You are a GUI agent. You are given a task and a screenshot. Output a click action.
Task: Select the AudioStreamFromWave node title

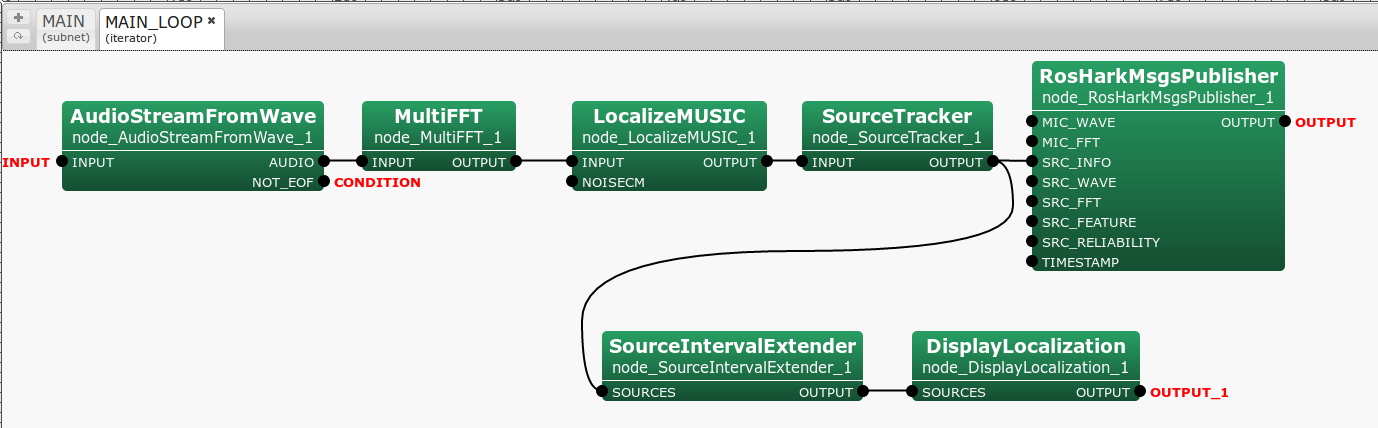click(x=193, y=116)
